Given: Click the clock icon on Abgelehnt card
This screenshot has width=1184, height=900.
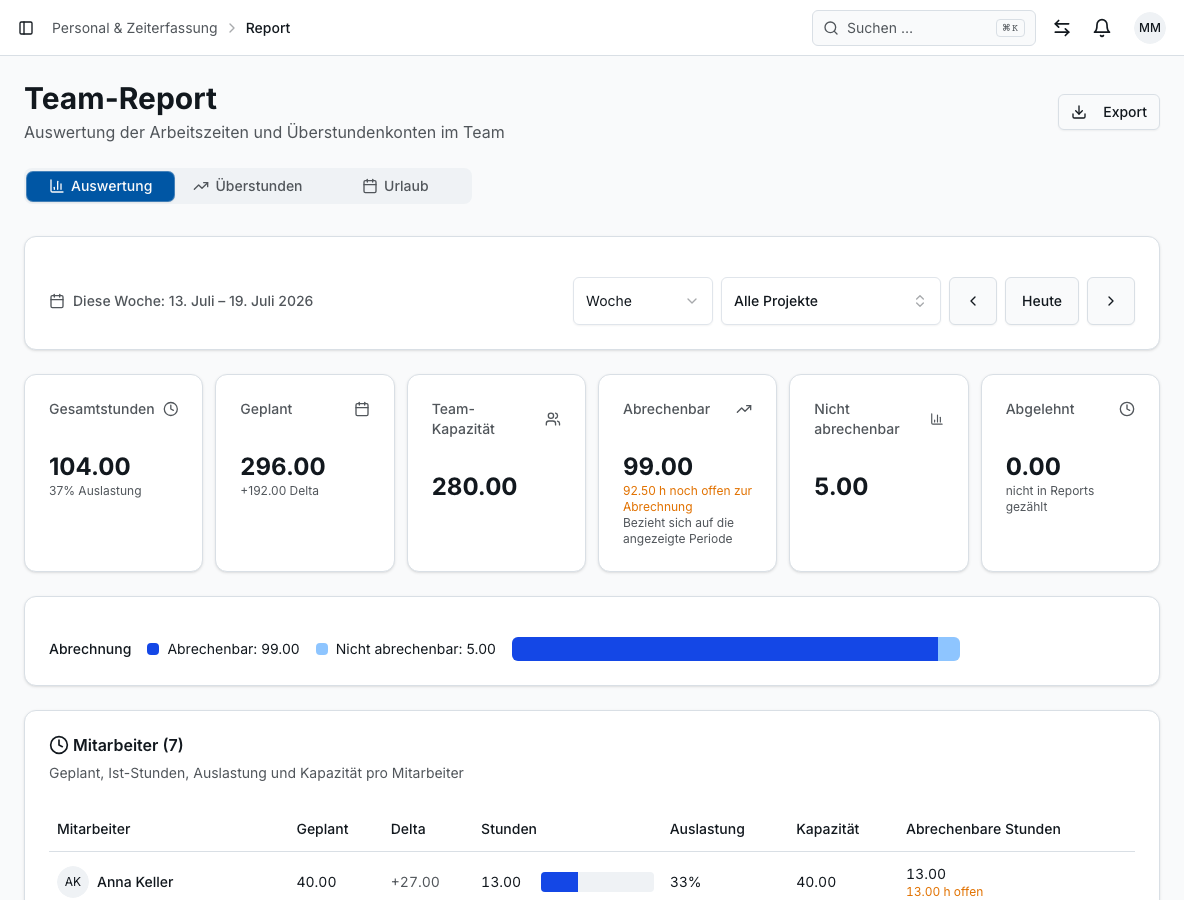Looking at the screenshot, I should tap(1127, 409).
